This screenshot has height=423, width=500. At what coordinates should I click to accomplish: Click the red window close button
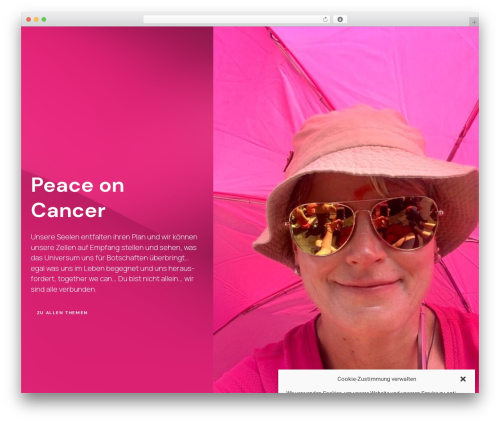pos(29,20)
